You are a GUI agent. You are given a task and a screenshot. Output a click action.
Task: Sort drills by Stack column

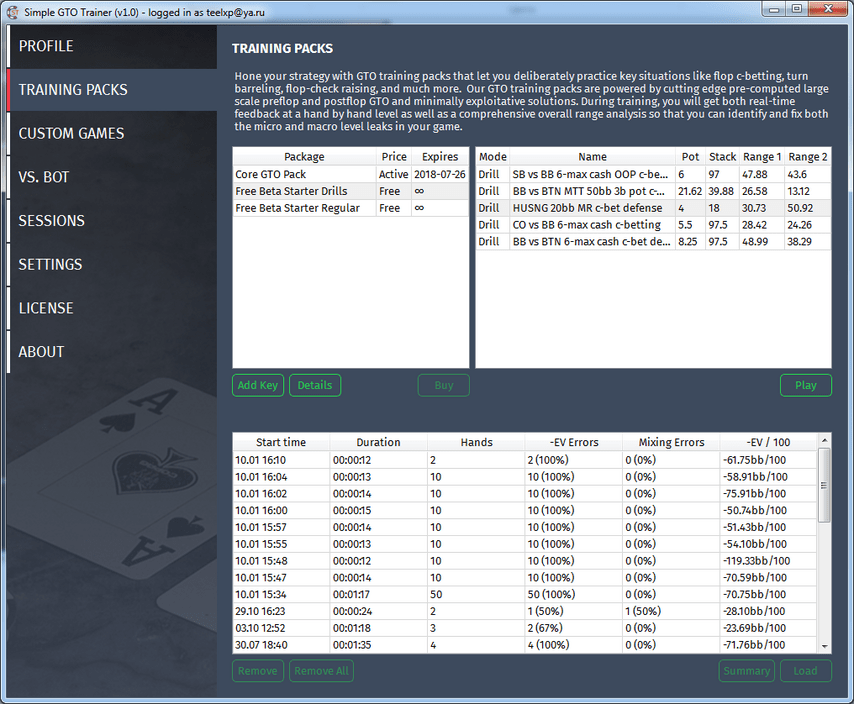(x=722, y=157)
